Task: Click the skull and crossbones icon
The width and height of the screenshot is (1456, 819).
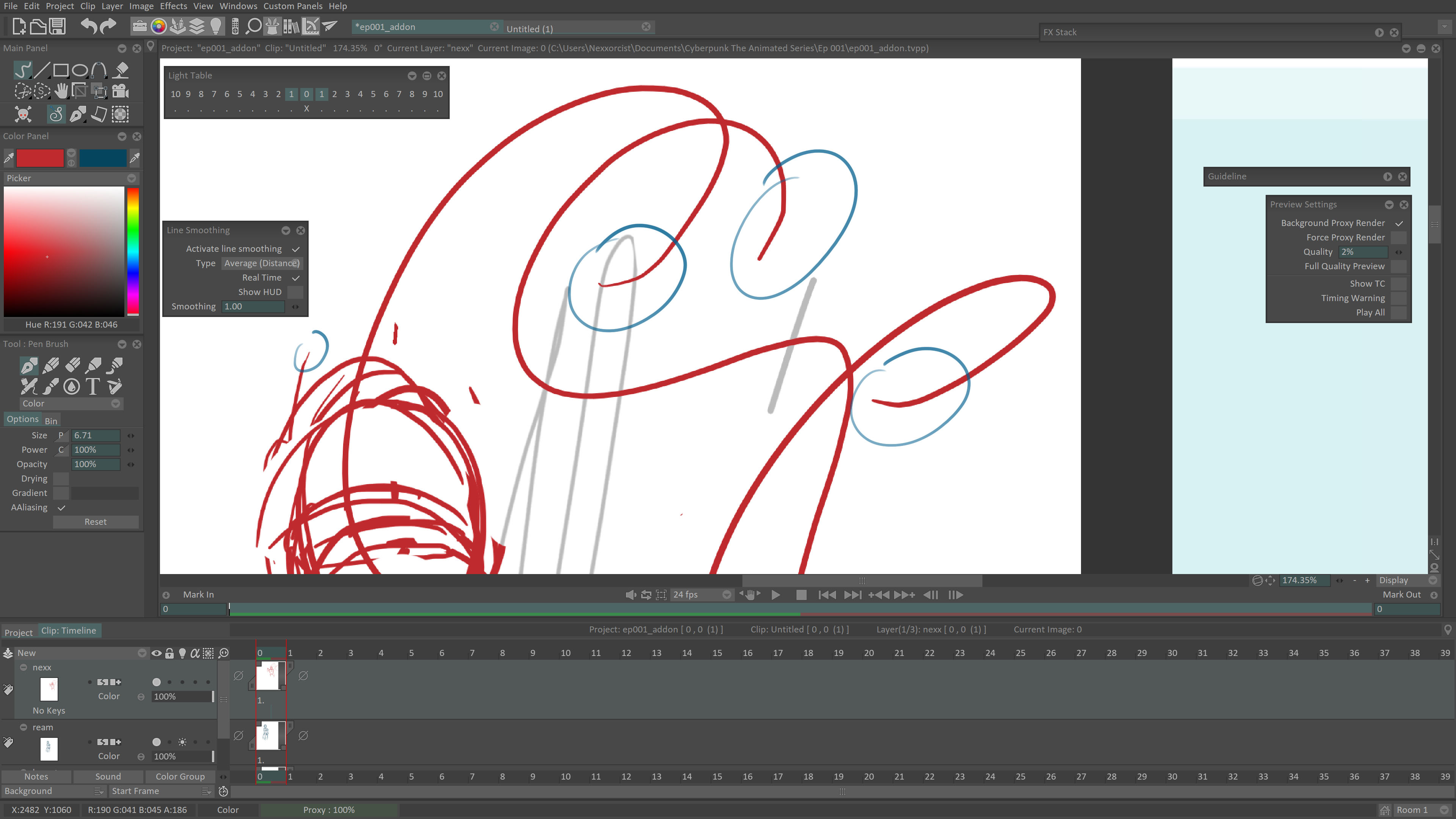Action: coord(23,114)
